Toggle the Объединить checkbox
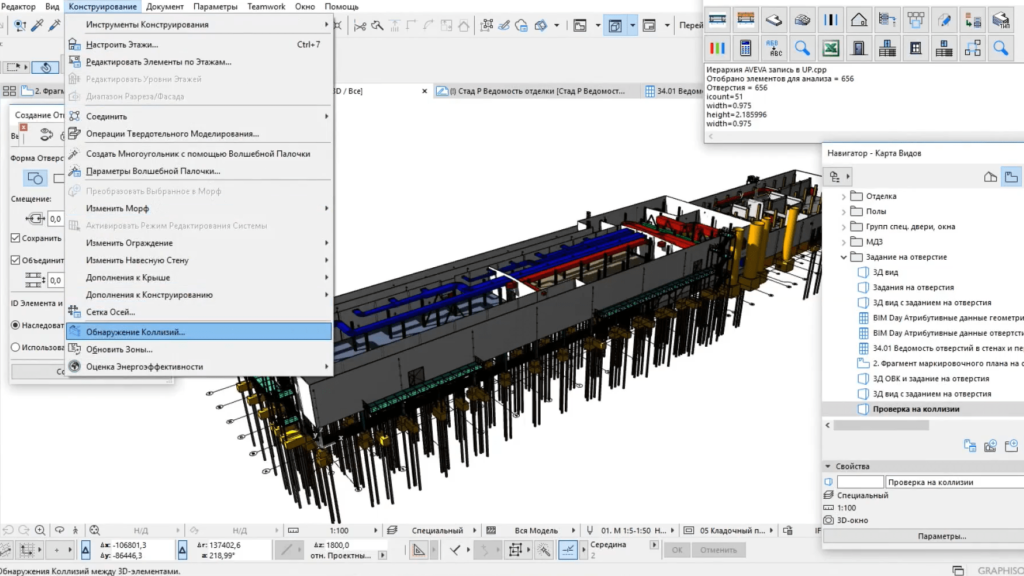The image size is (1024, 576). tap(15, 260)
